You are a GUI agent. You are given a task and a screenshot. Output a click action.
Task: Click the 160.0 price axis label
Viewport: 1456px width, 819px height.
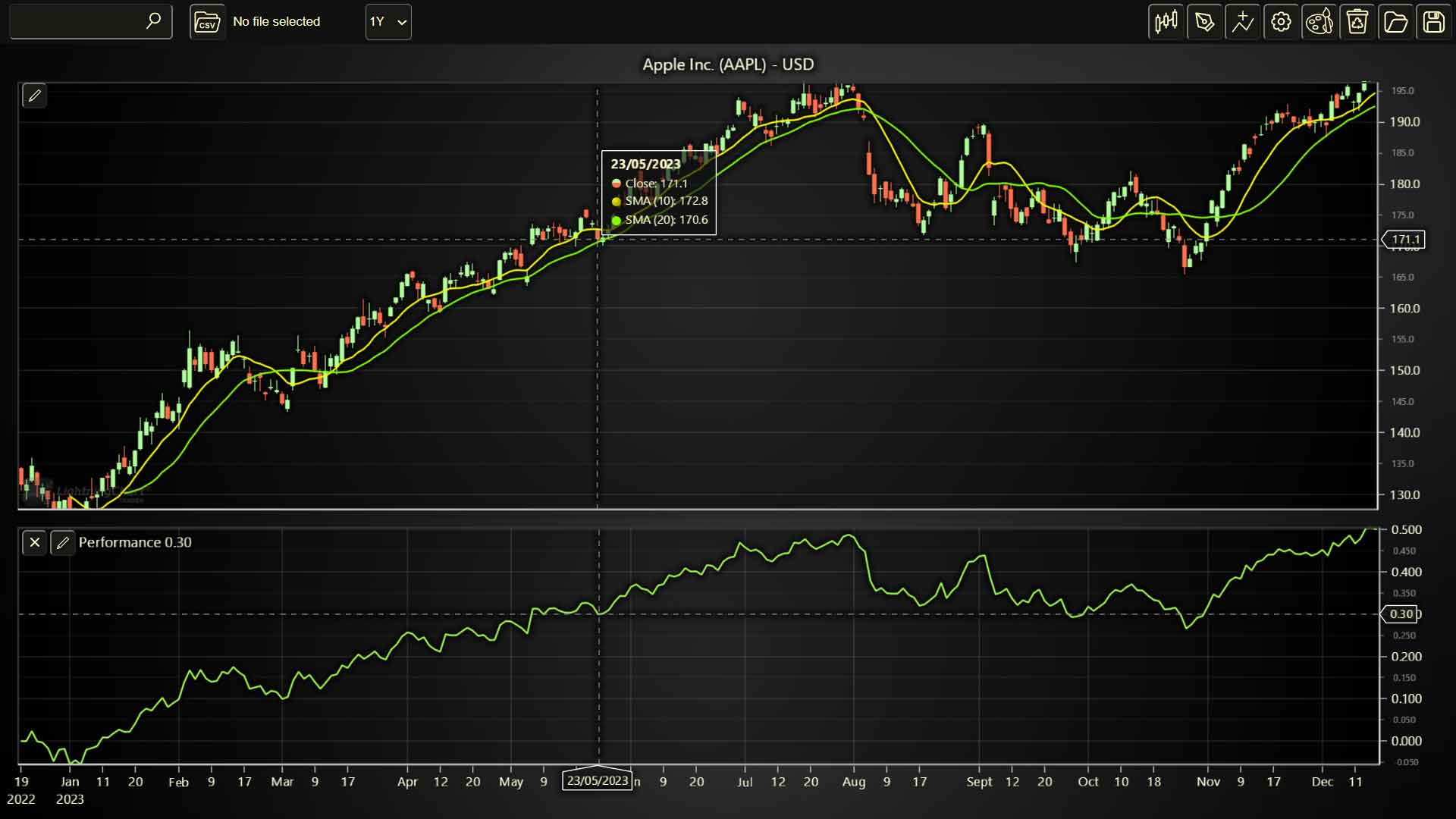(x=1404, y=309)
